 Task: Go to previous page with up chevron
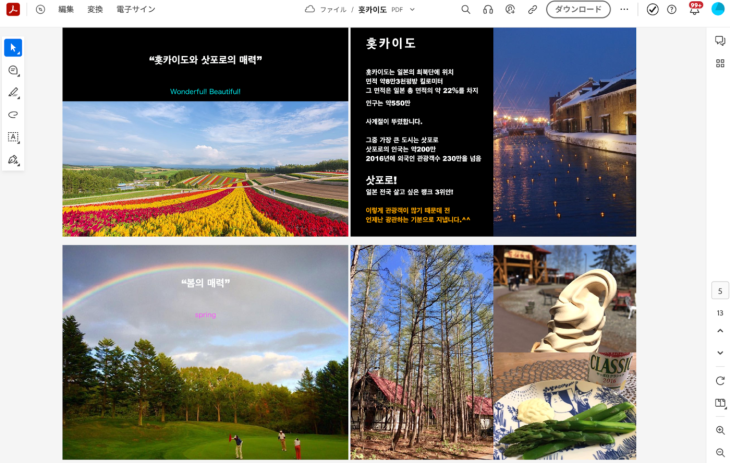pos(720,335)
